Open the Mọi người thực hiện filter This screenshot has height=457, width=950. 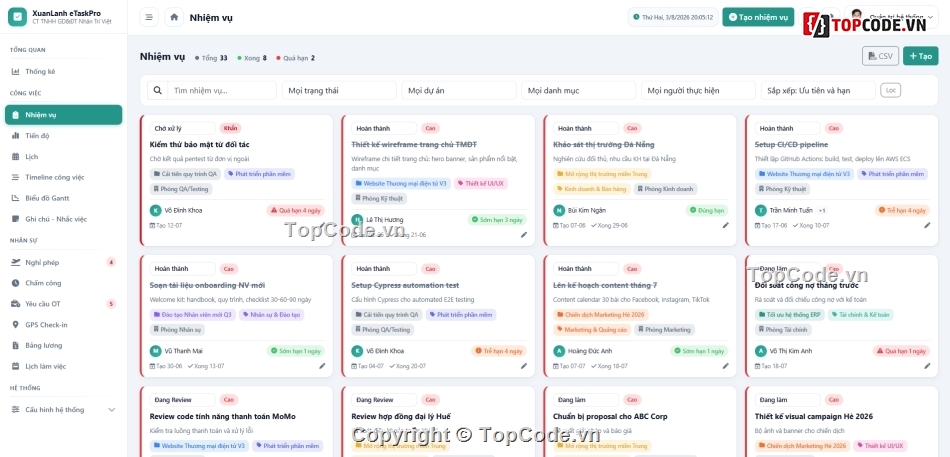(x=699, y=90)
